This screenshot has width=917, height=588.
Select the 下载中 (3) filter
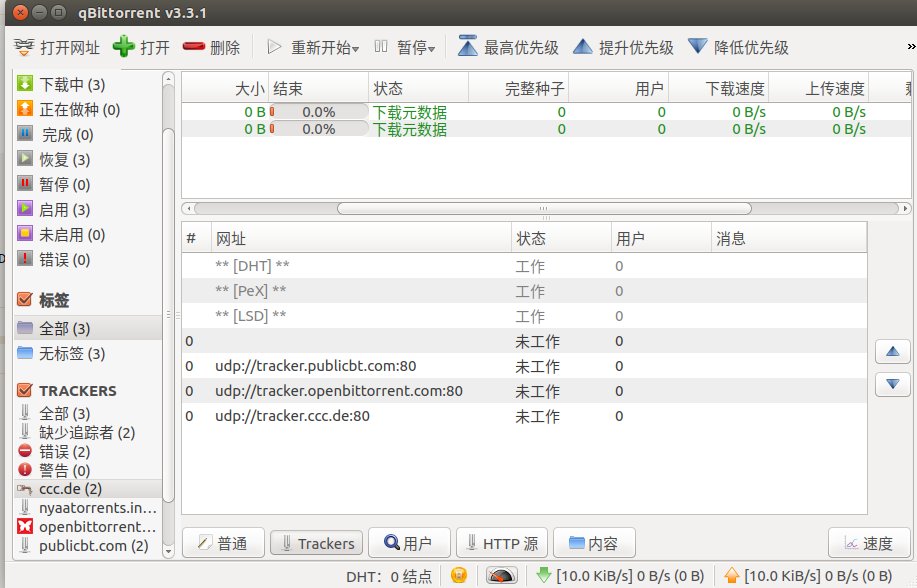[88, 84]
